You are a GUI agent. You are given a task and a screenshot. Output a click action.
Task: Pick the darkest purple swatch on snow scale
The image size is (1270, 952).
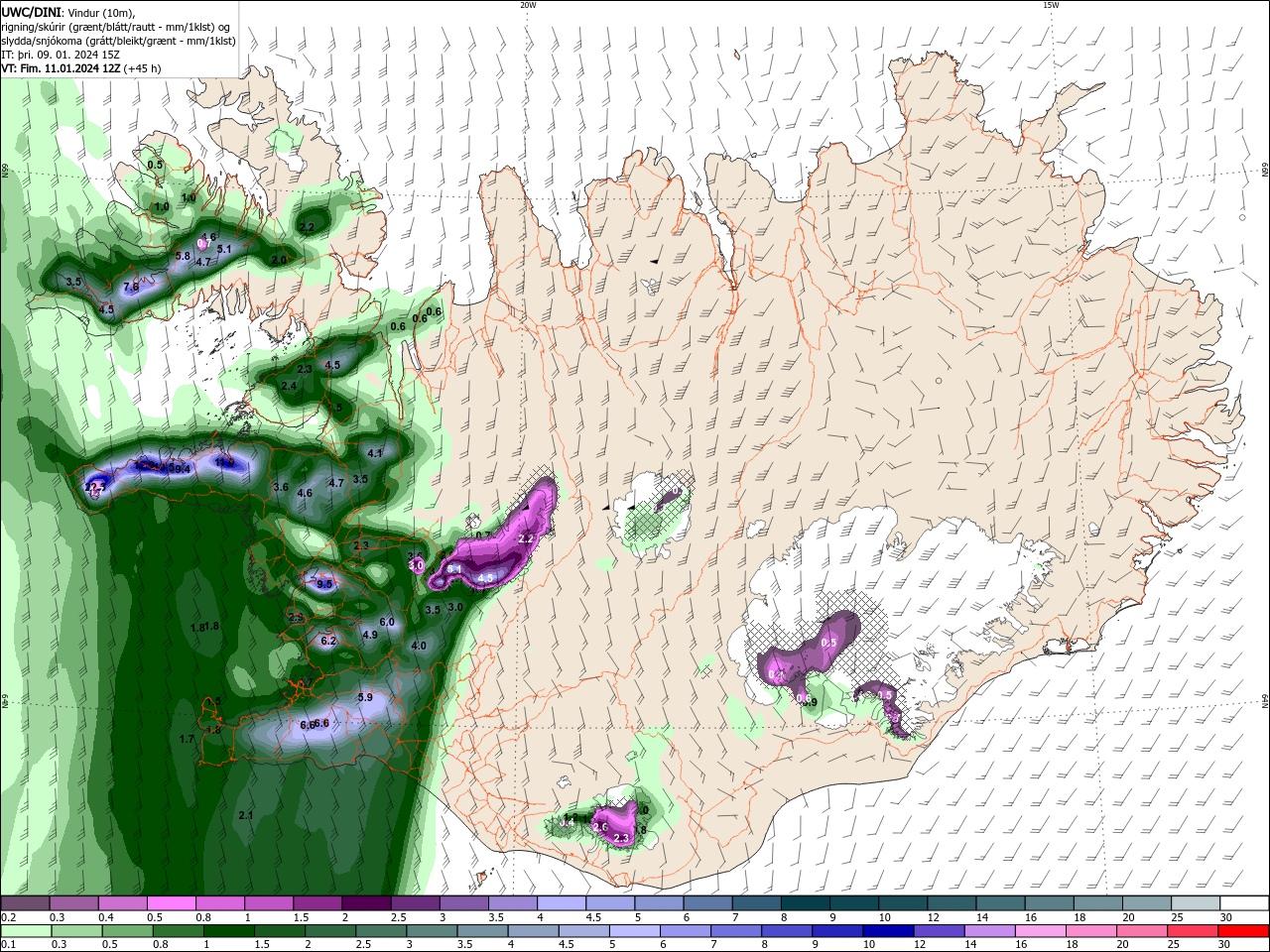[366, 902]
